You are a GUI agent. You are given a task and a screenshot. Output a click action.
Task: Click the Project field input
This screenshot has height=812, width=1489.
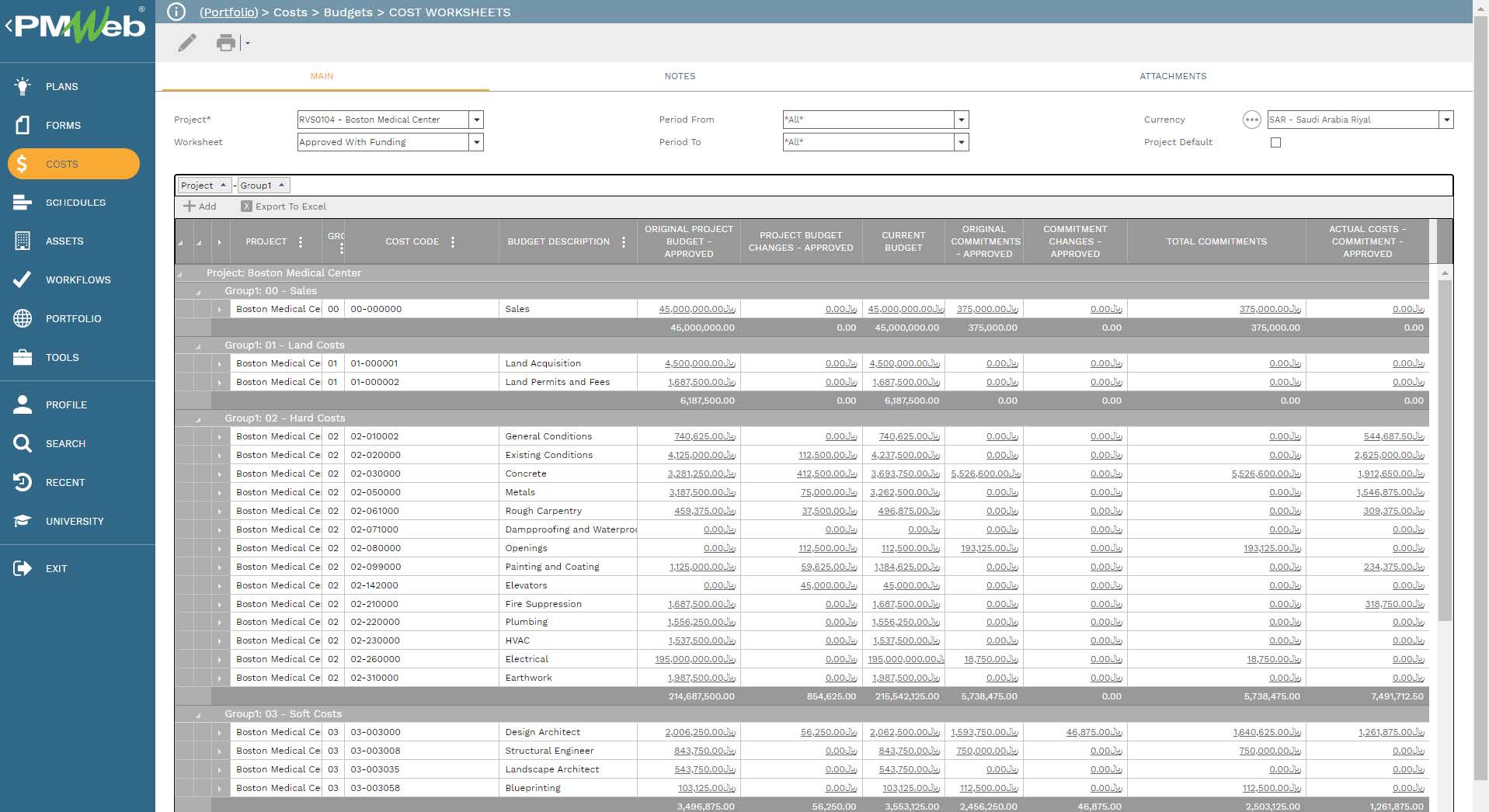coord(383,120)
